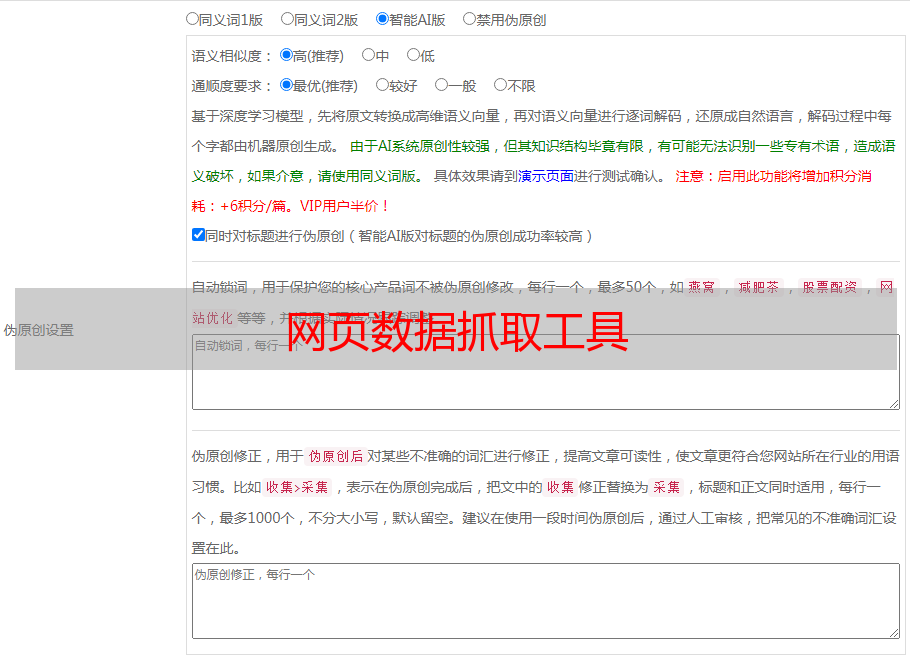Click the 收集>采集 example tag

pos(297,488)
